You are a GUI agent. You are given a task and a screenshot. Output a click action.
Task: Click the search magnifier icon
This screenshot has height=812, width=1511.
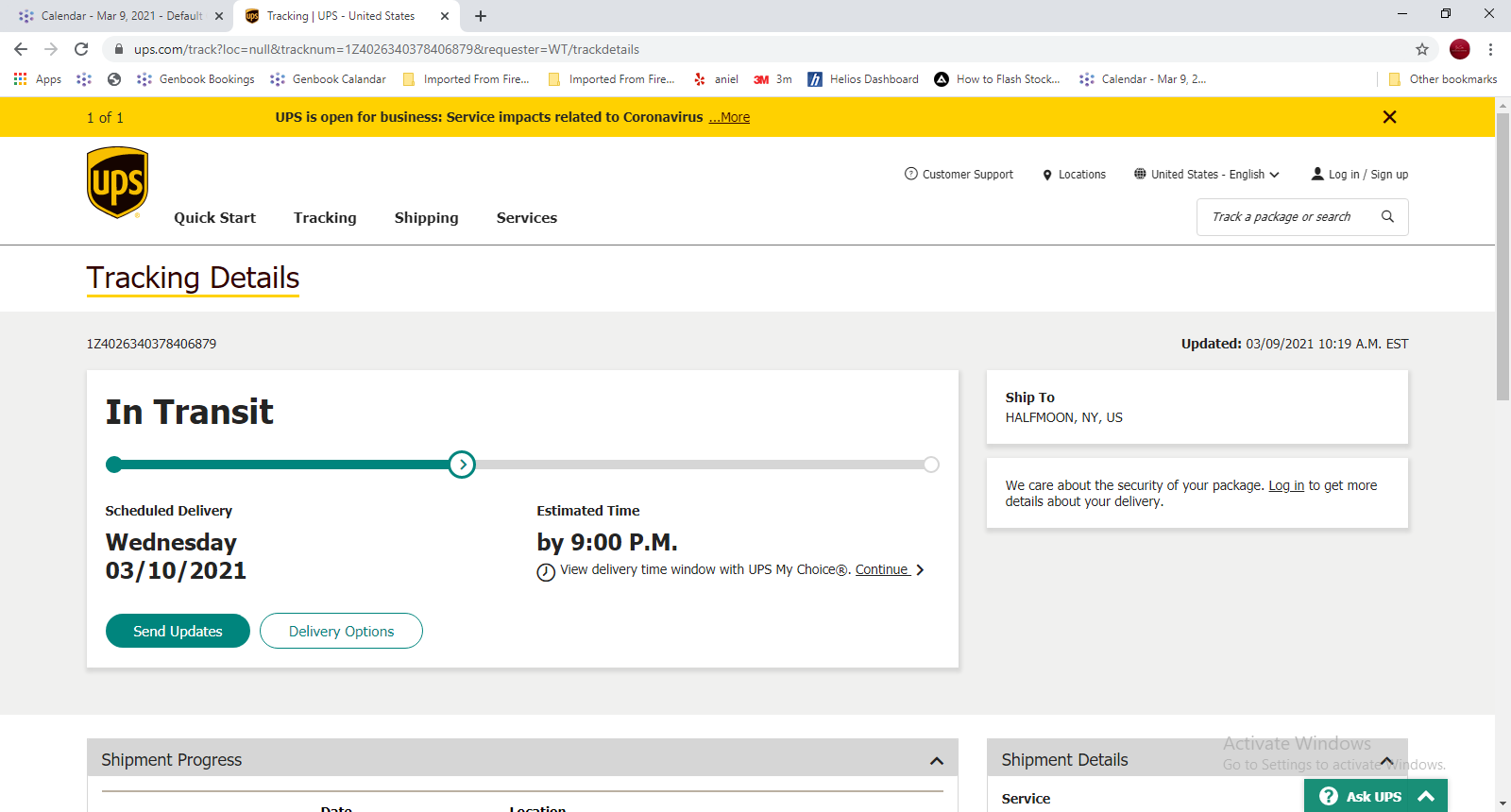click(x=1387, y=217)
